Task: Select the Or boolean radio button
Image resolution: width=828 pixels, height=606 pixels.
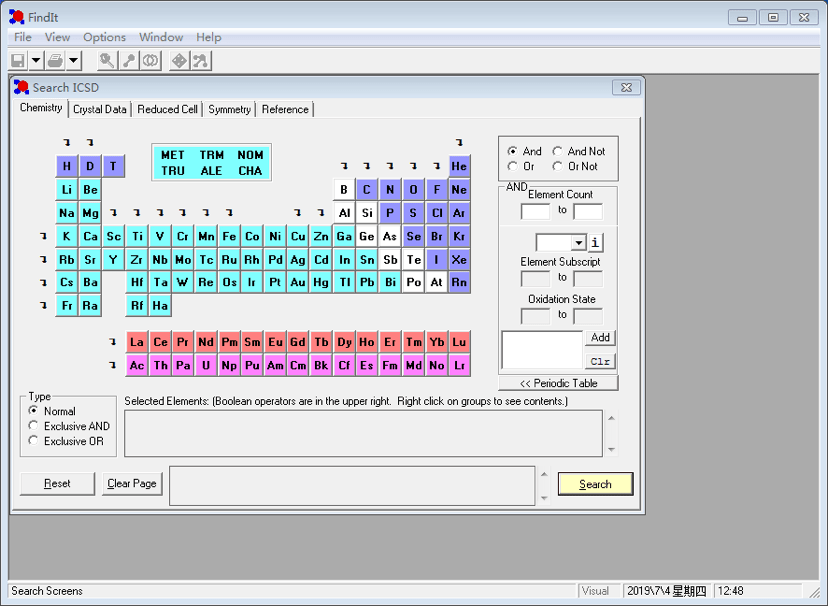Action: (513, 166)
